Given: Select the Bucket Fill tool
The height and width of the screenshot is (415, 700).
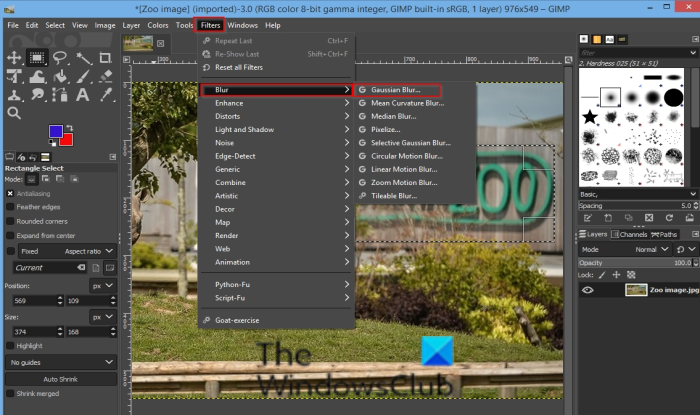Looking at the screenshot, I should tap(60, 76).
